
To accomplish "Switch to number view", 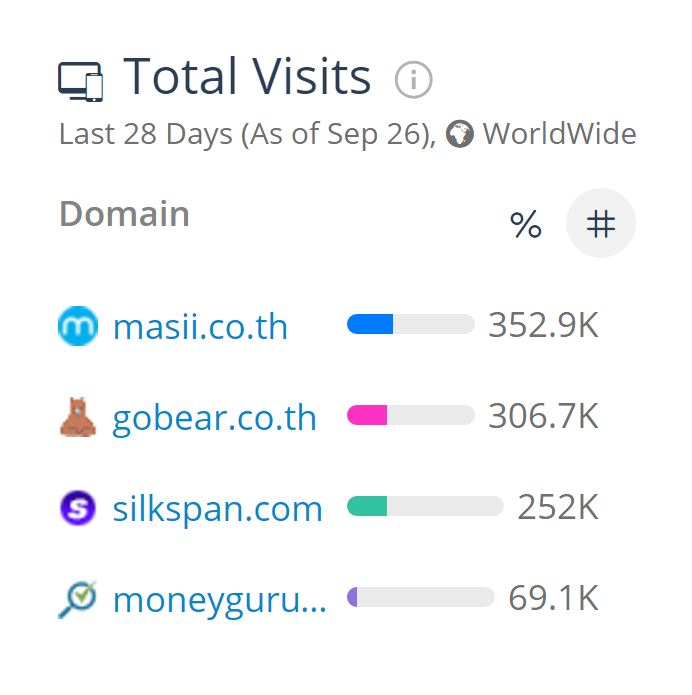I will coord(600,224).
